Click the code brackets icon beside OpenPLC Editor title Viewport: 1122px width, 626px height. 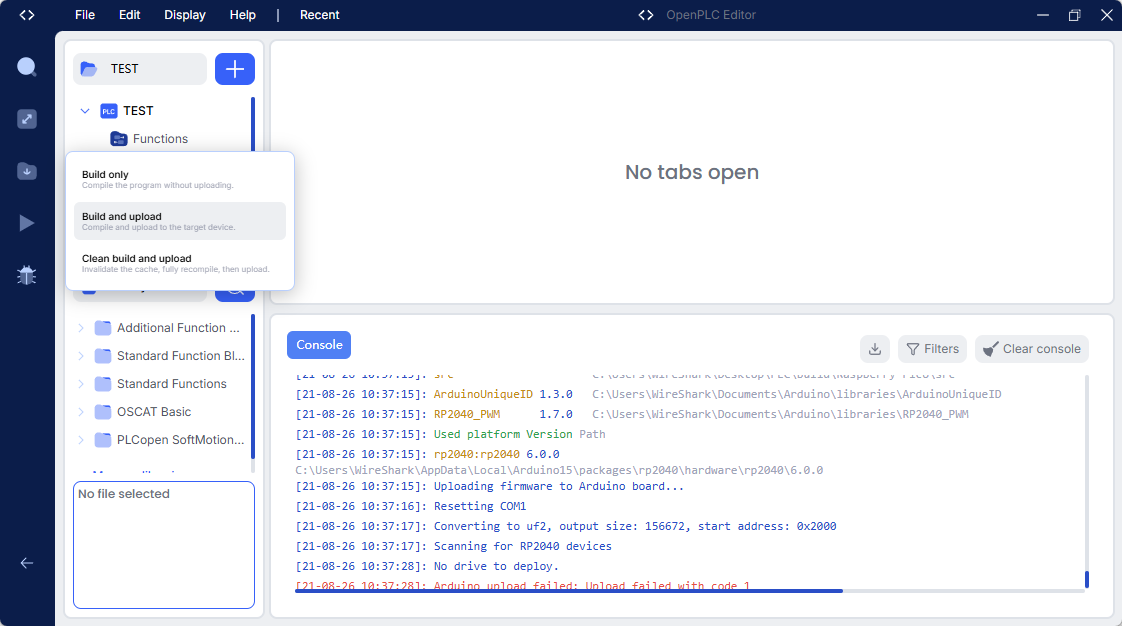(x=646, y=15)
